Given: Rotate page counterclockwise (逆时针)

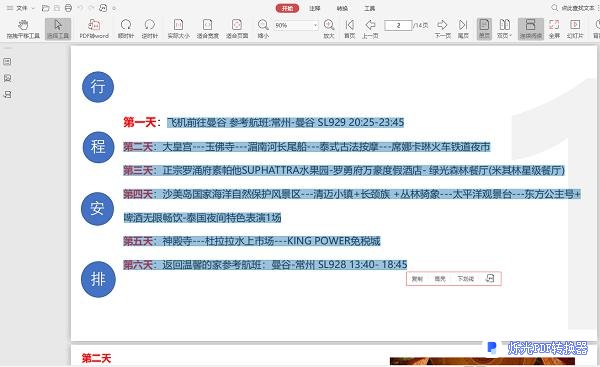Looking at the screenshot, I should tap(150, 29).
